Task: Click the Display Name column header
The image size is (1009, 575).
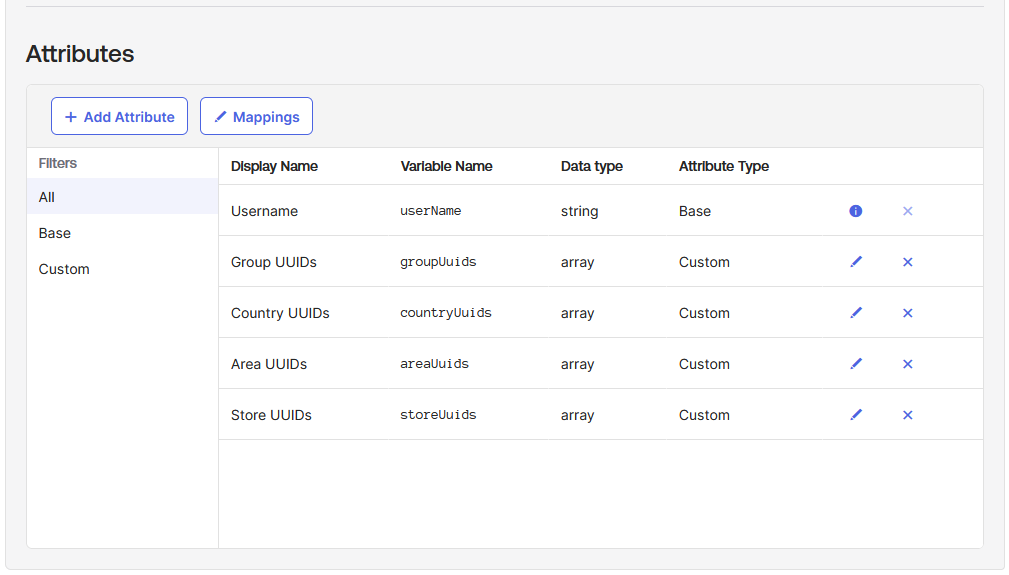Action: point(274,166)
